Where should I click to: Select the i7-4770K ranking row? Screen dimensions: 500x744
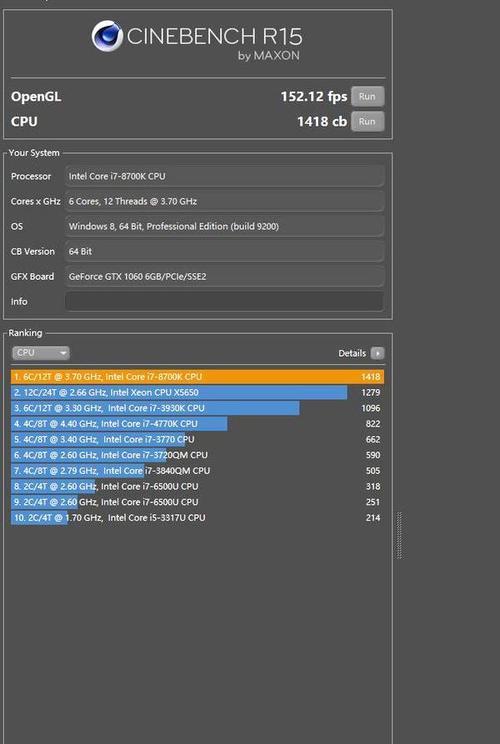(197, 424)
